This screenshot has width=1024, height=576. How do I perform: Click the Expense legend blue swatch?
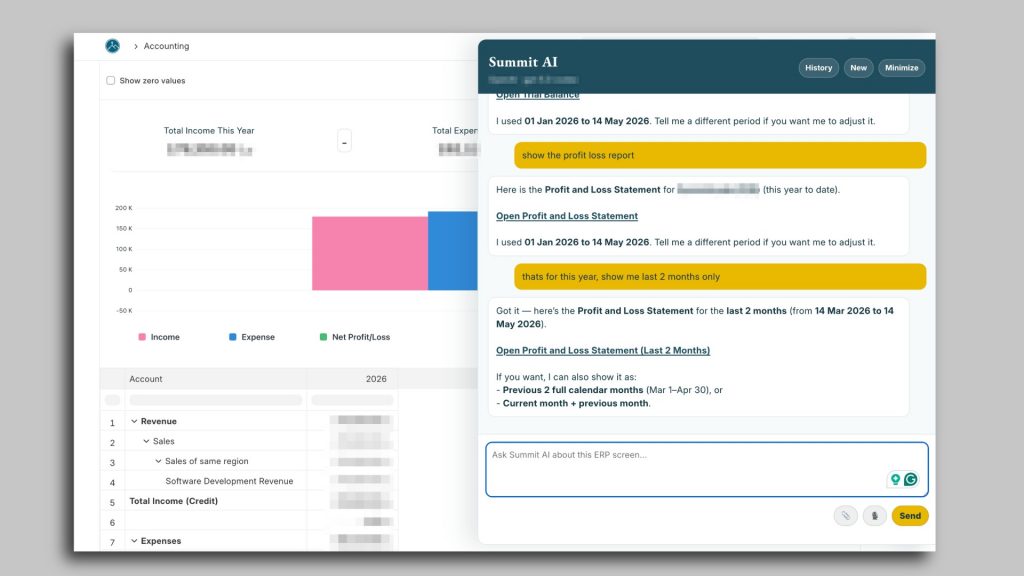click(232, 337)
